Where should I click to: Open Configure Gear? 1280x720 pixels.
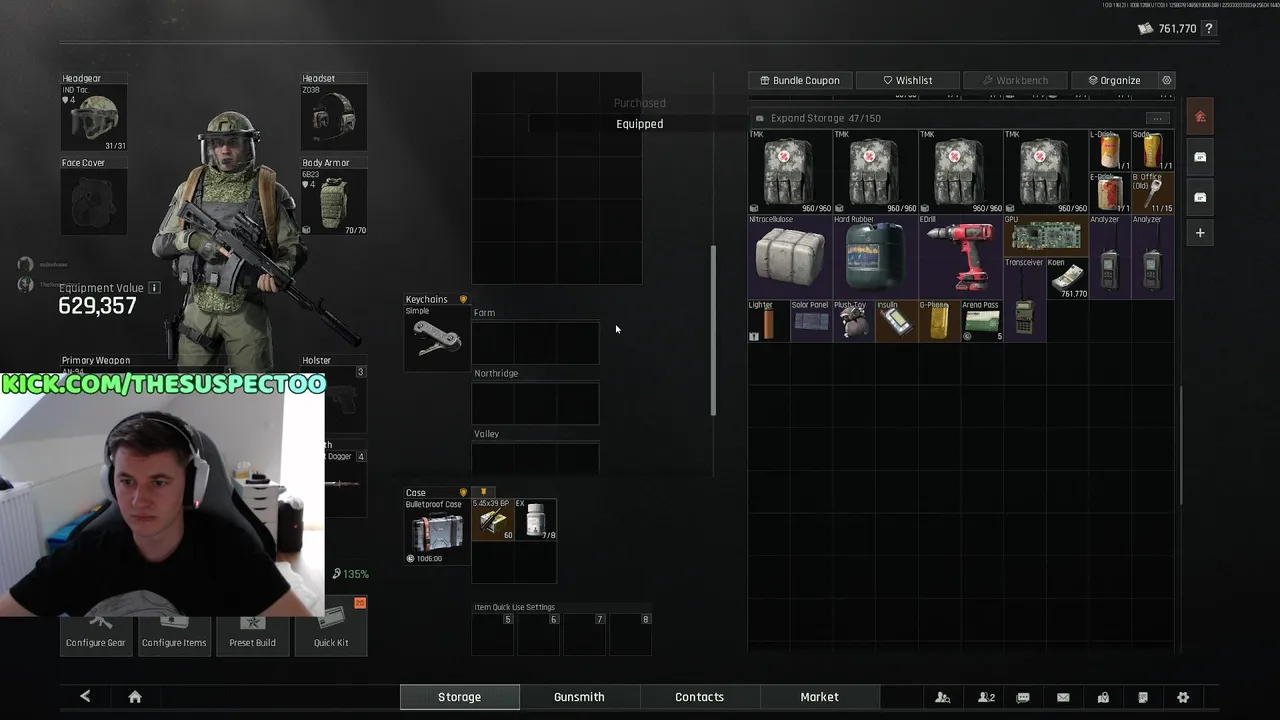pos(95,634)
